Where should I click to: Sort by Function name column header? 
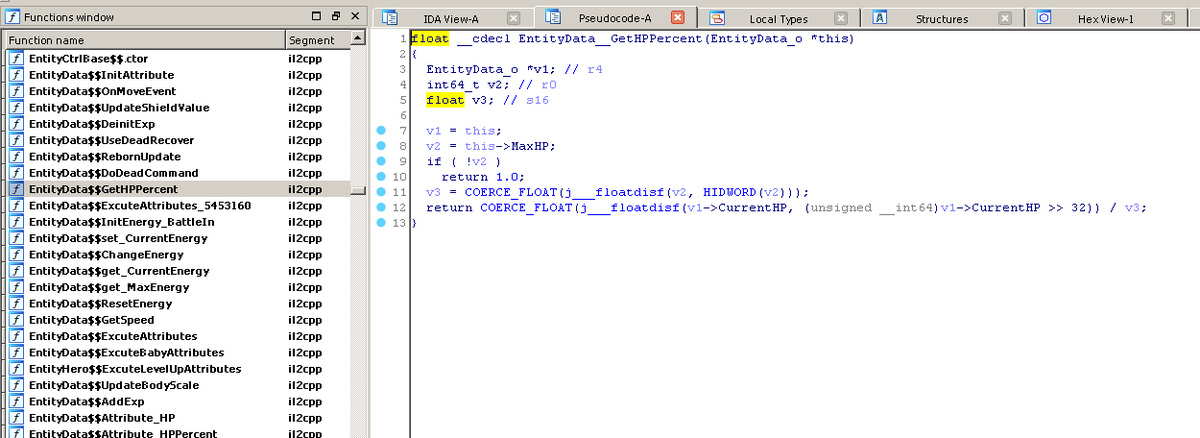[x=143, y=40]
